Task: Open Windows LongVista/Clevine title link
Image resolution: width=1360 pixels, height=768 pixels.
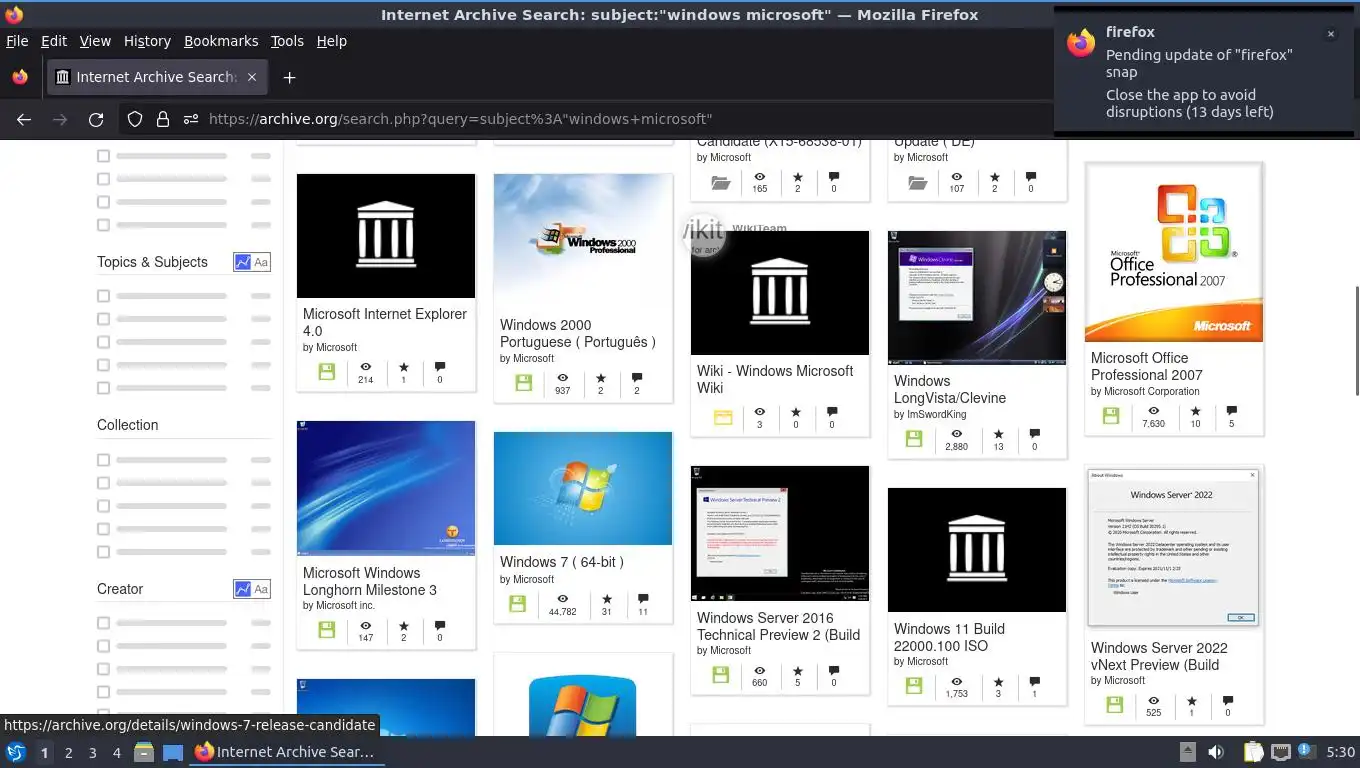Action: click(950, 389)
